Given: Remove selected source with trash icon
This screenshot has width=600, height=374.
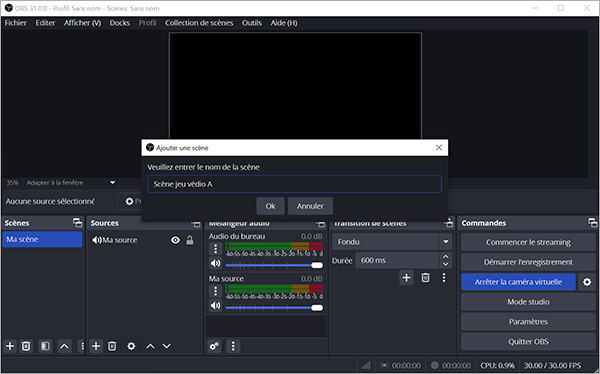Looking at the screenshot, I should 112,346.
